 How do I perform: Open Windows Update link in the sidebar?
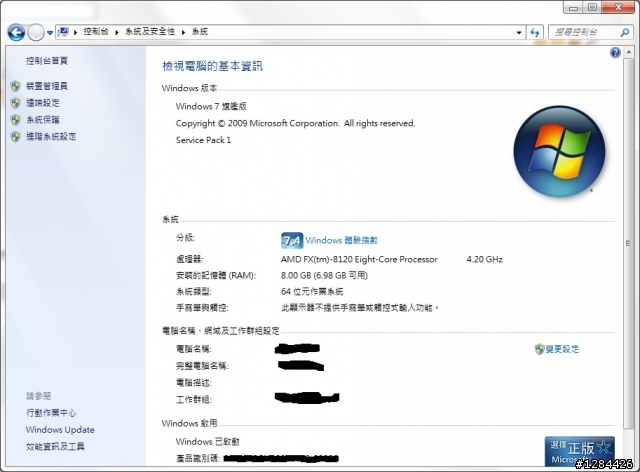pos(60,430)
